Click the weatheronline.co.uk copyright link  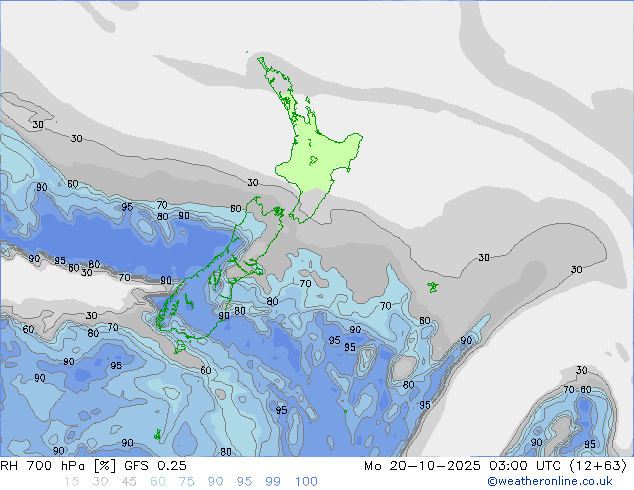[550, 481]
